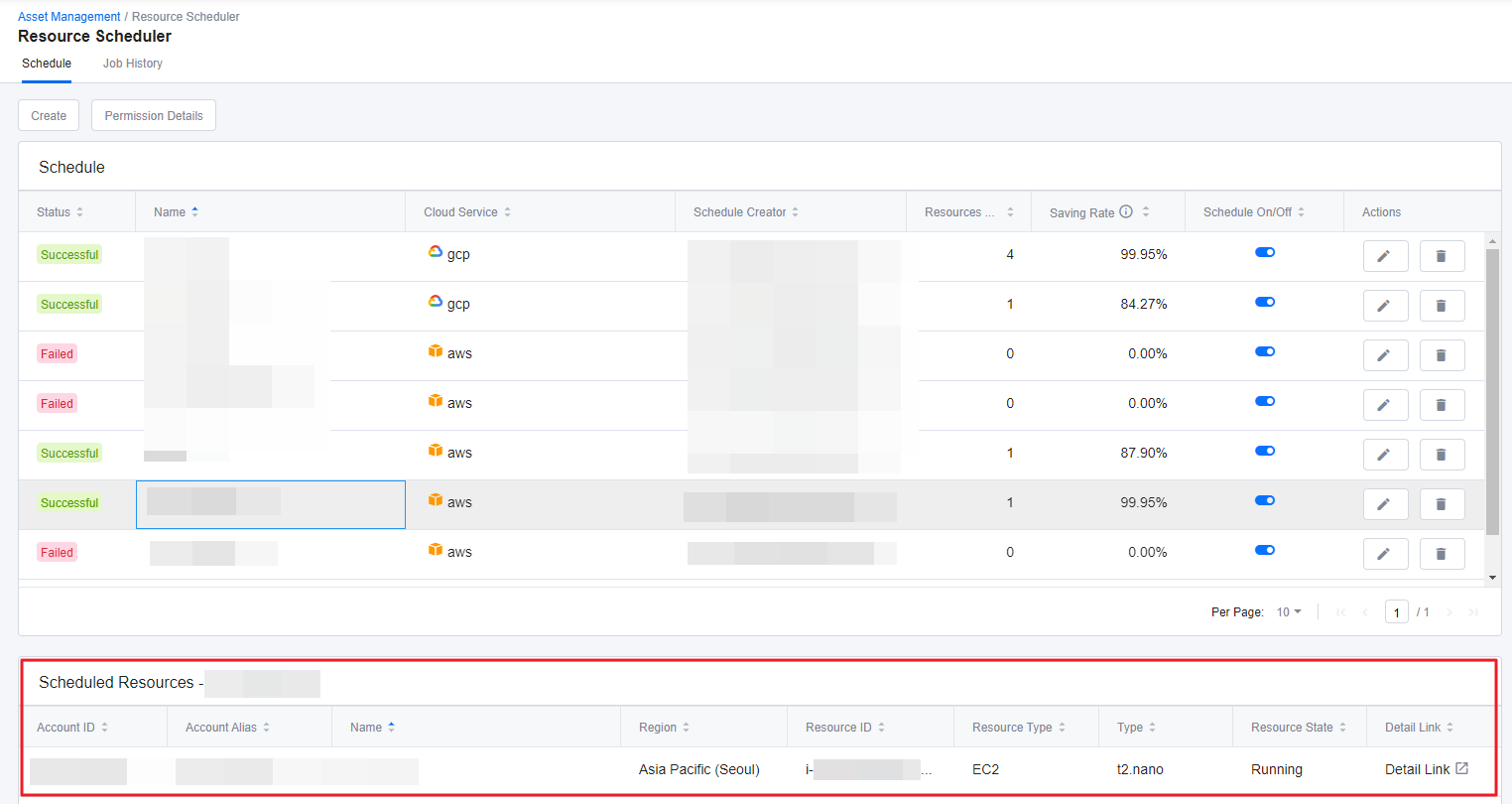Switch to the Job History tab
Screen dimensions: 1512x804
pos(133,64)
